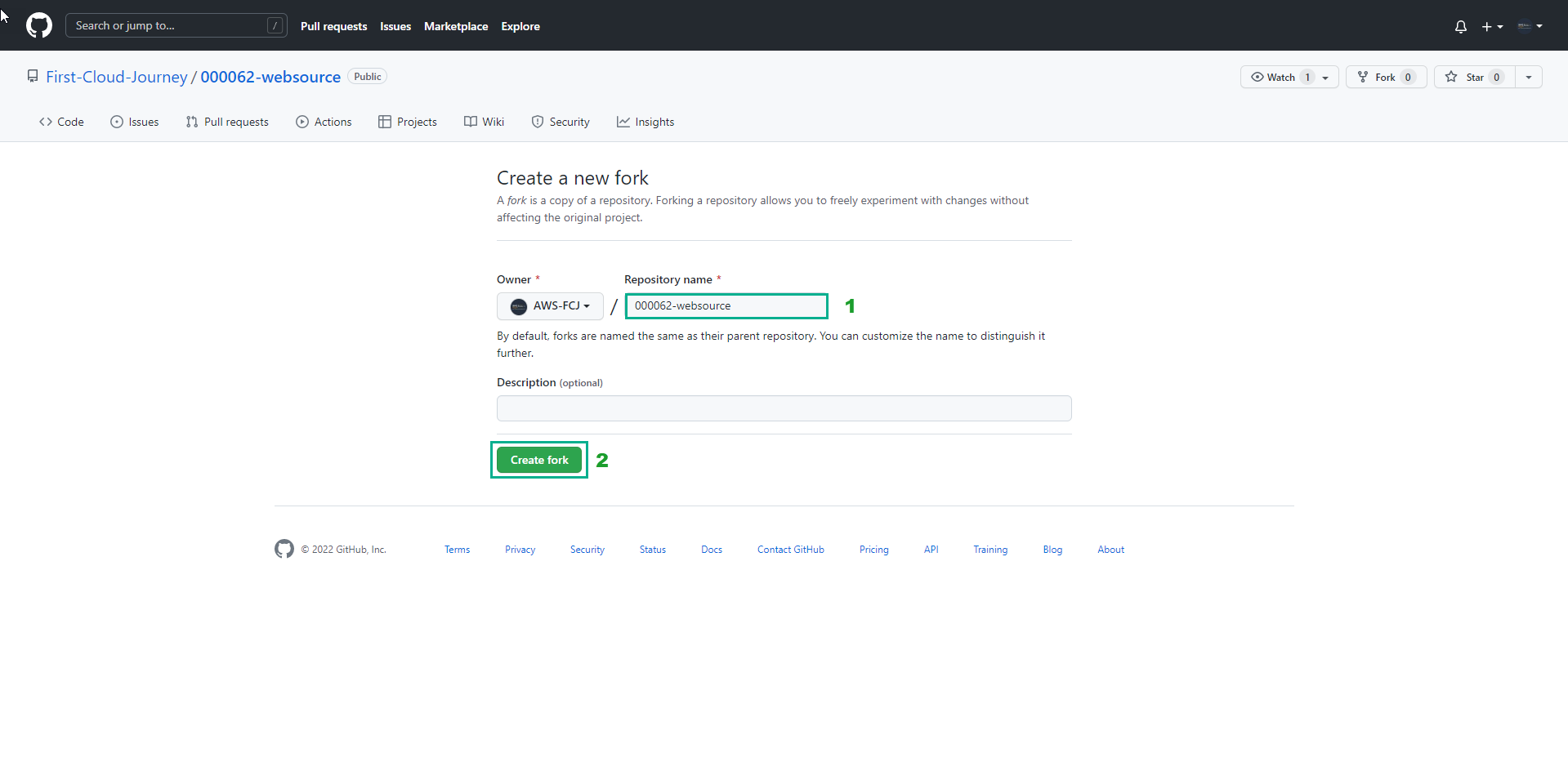1568x784 pixels.
Task: Open the Docs footer link
Action: (712, 550)
